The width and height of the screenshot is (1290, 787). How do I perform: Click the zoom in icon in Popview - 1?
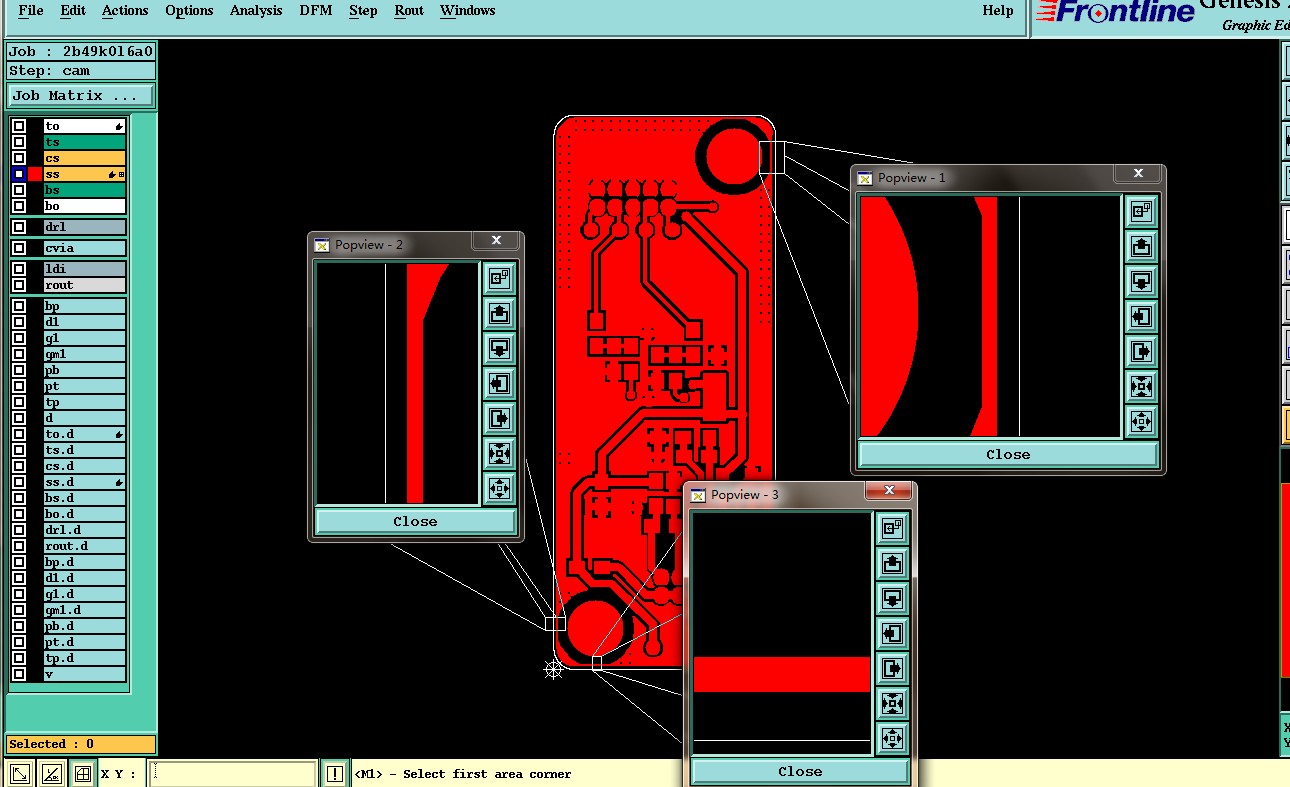(1141, 386)
